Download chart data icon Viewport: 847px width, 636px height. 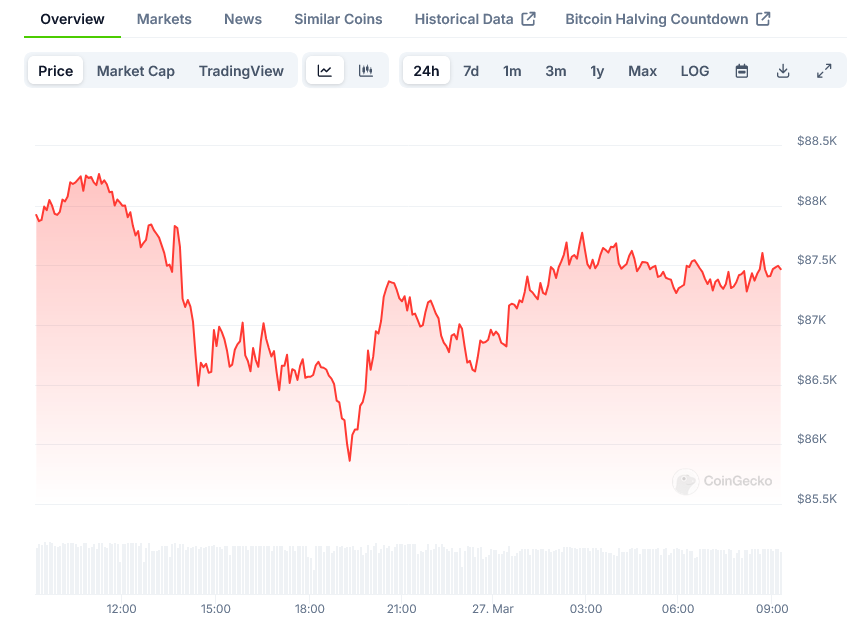coord(783,71)
